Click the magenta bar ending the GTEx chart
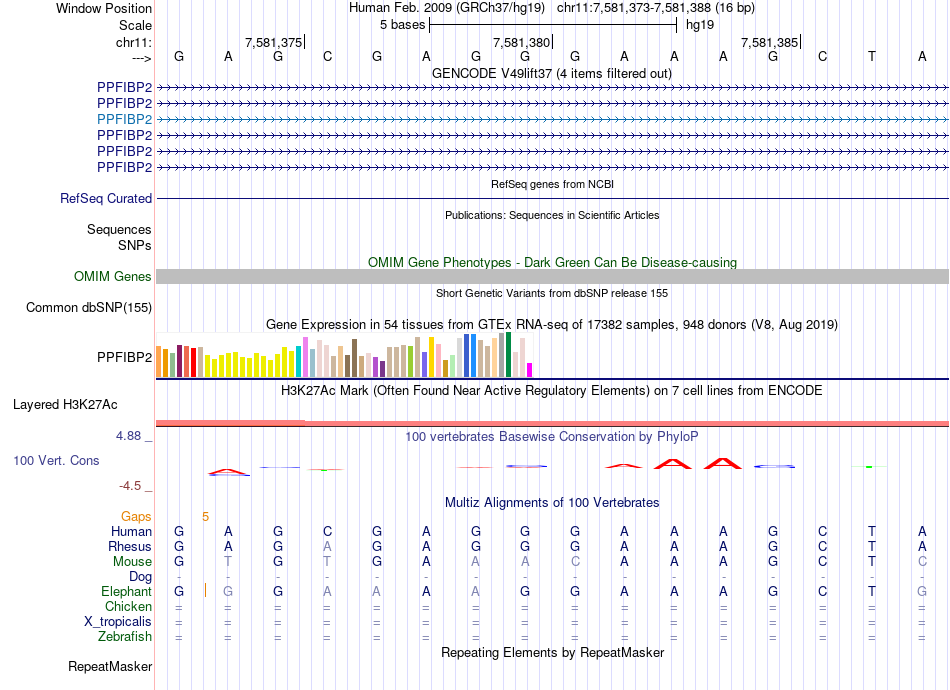950x690 pixels. (530, 370)
